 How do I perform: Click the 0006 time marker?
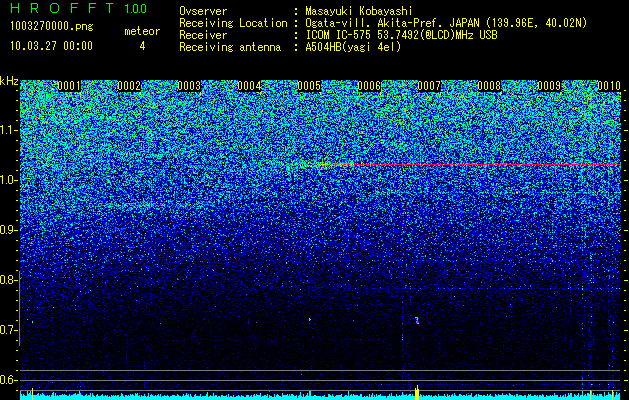click(369, 86)
